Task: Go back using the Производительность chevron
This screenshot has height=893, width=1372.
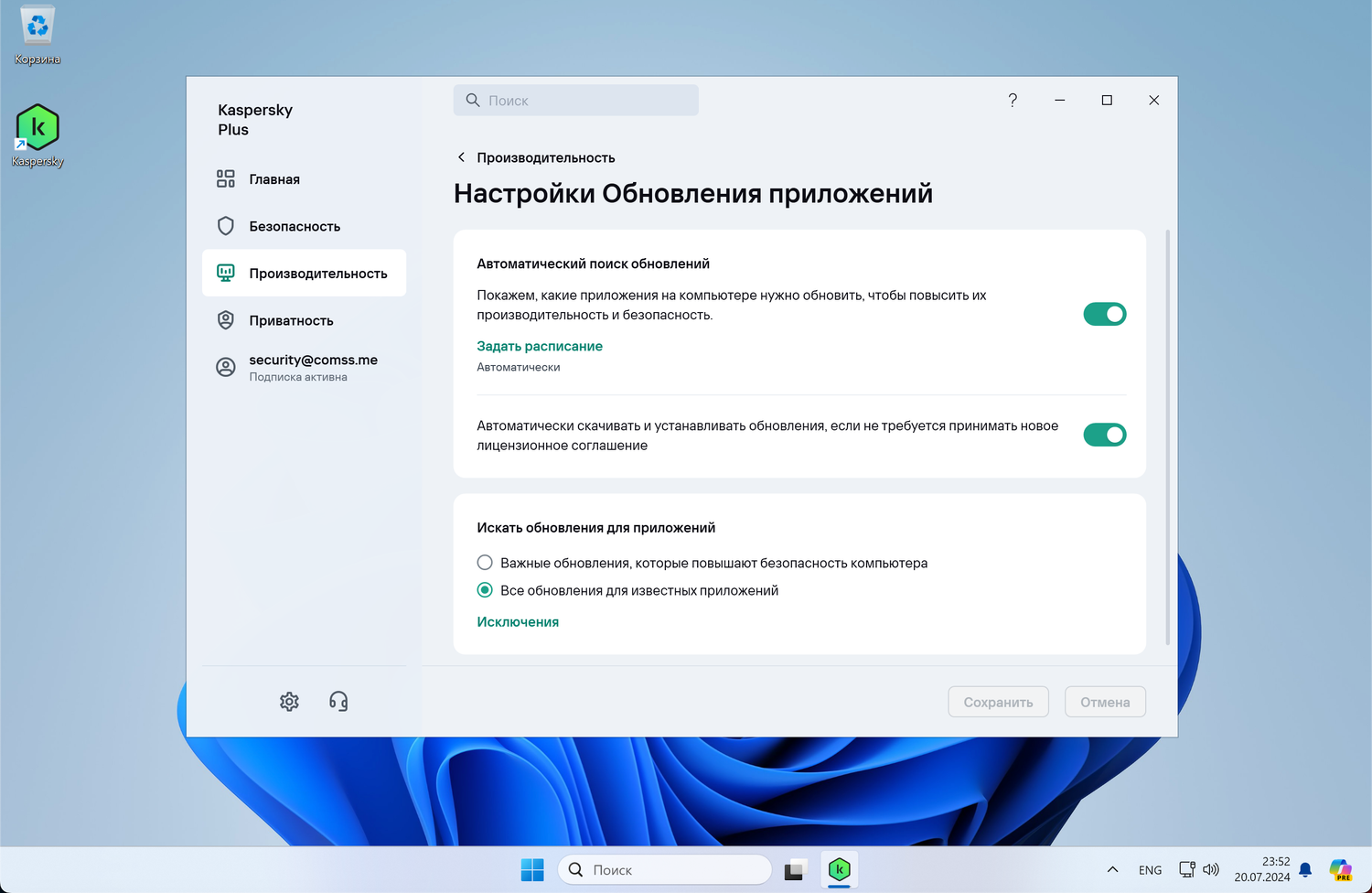Action: (x=461, y=157)
